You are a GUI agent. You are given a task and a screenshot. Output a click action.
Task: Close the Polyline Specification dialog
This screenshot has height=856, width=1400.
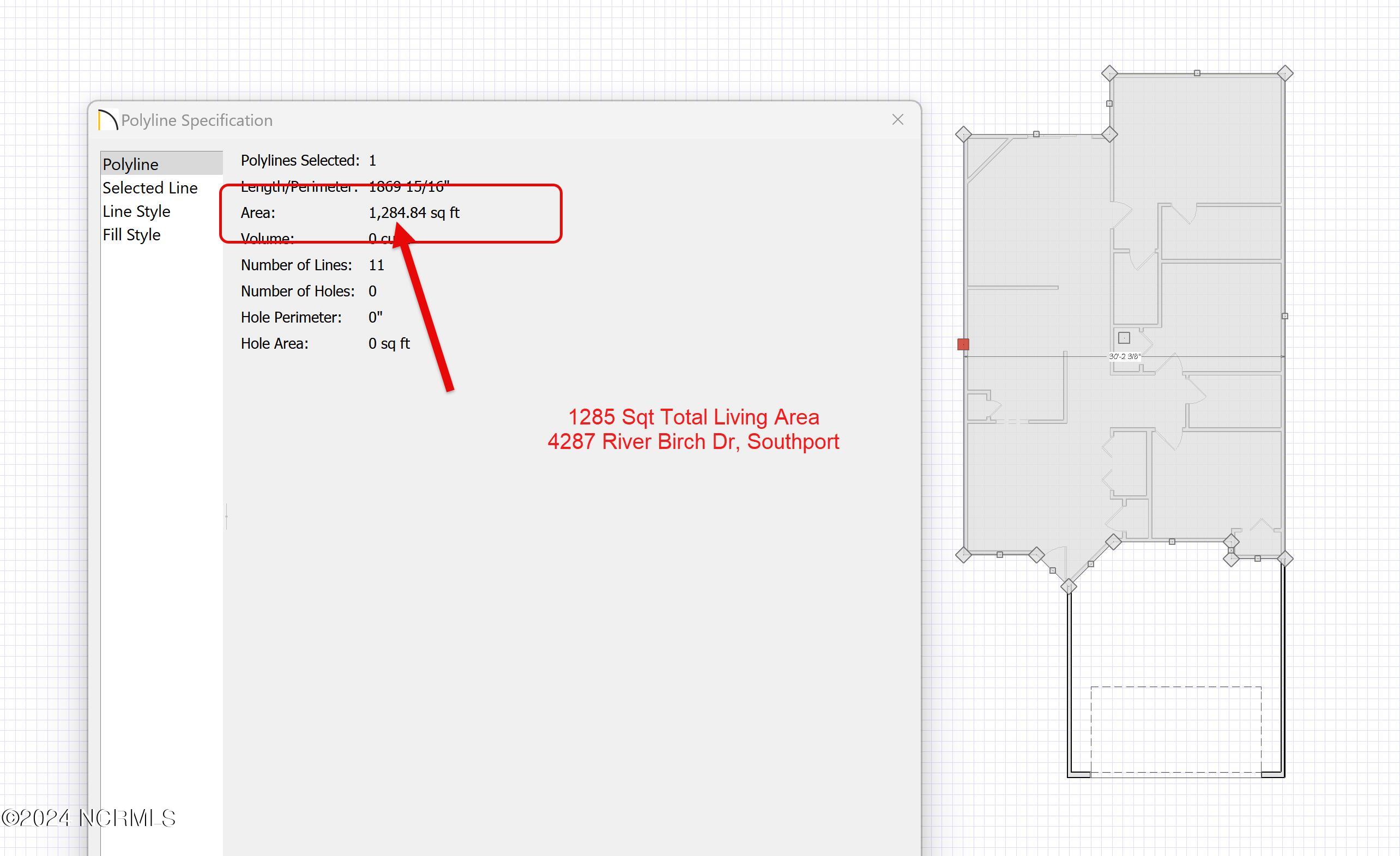click(898, 120)
